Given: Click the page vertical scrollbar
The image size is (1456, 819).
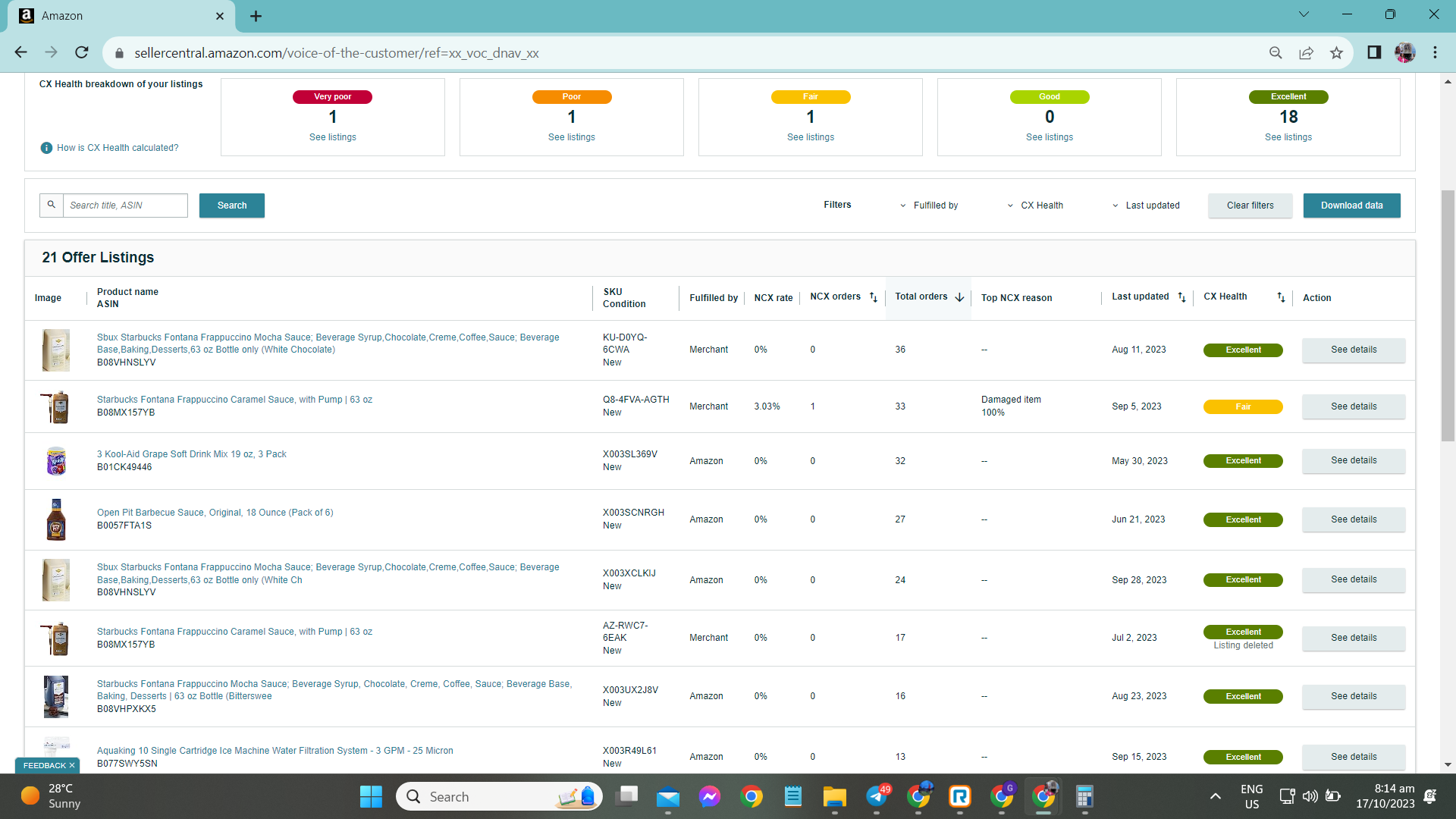Looking at the screenshot, I should pos(1448,315).
